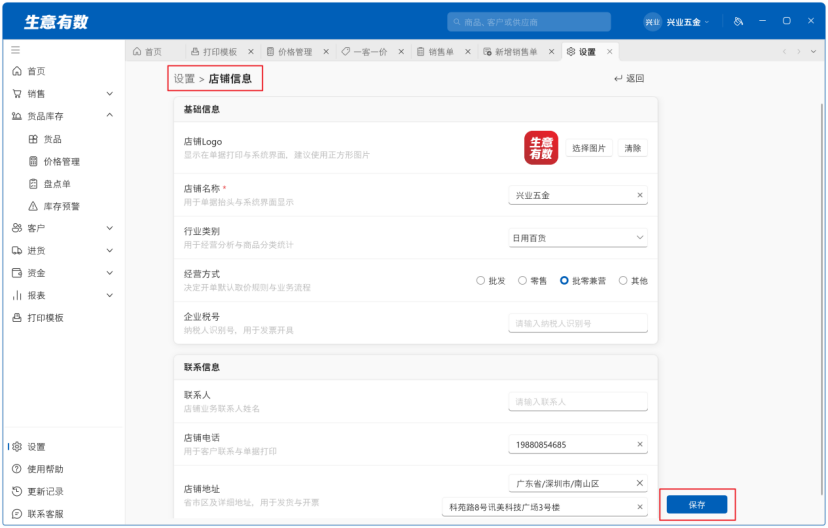Open 库存预警 warning item
This screenshot has height=528, width=828.
click(63, 206)
